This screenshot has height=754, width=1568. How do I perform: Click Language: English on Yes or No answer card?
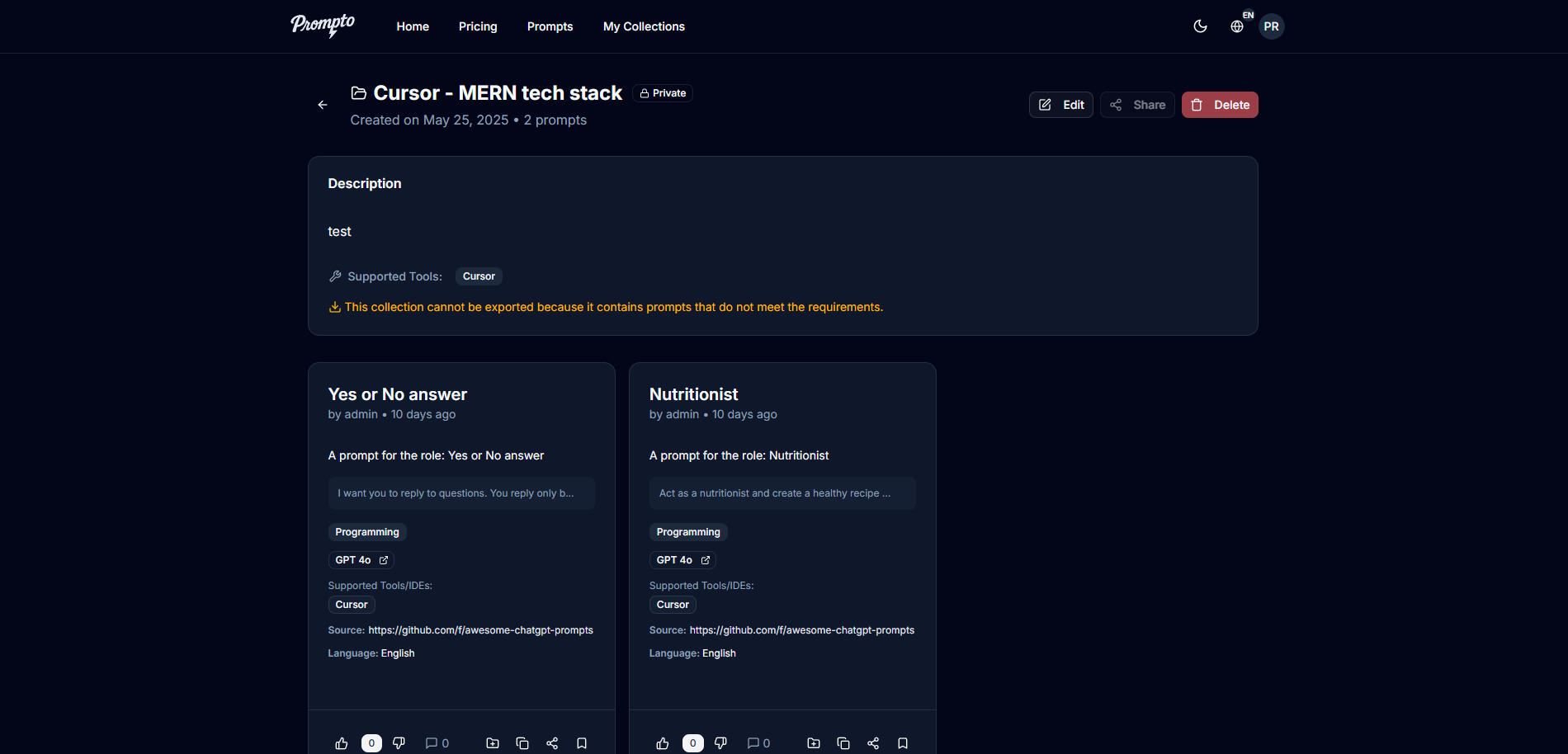click(x=371, y=653)
